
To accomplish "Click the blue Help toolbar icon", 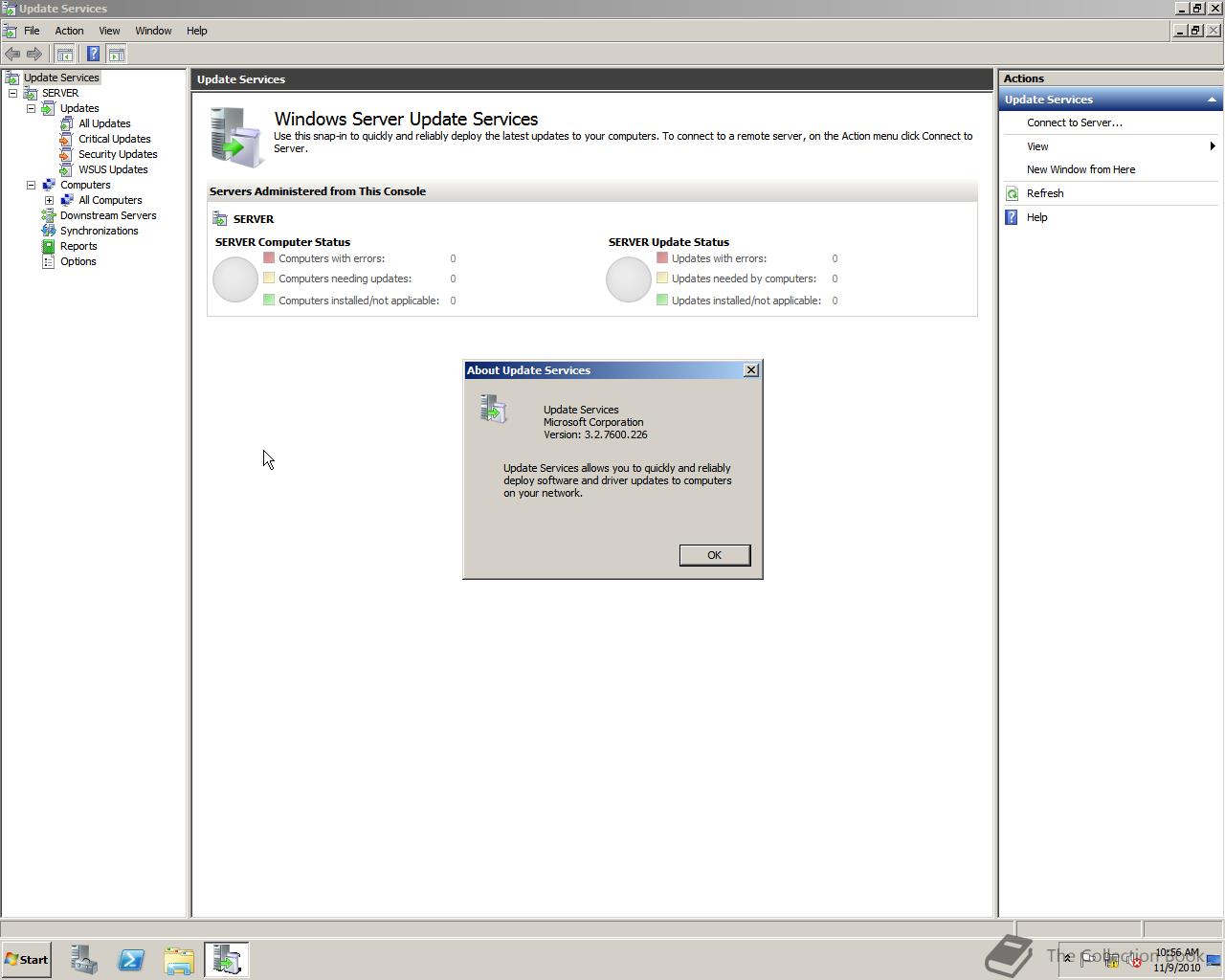I will click(x=93, y=55).
